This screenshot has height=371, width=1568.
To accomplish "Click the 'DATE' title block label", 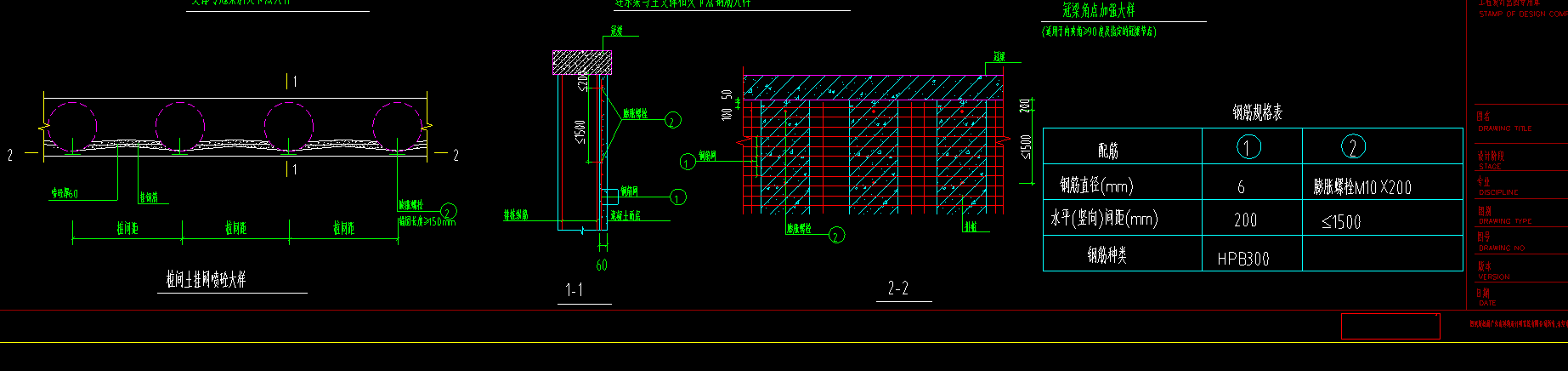I will (x=1487, y=303).
